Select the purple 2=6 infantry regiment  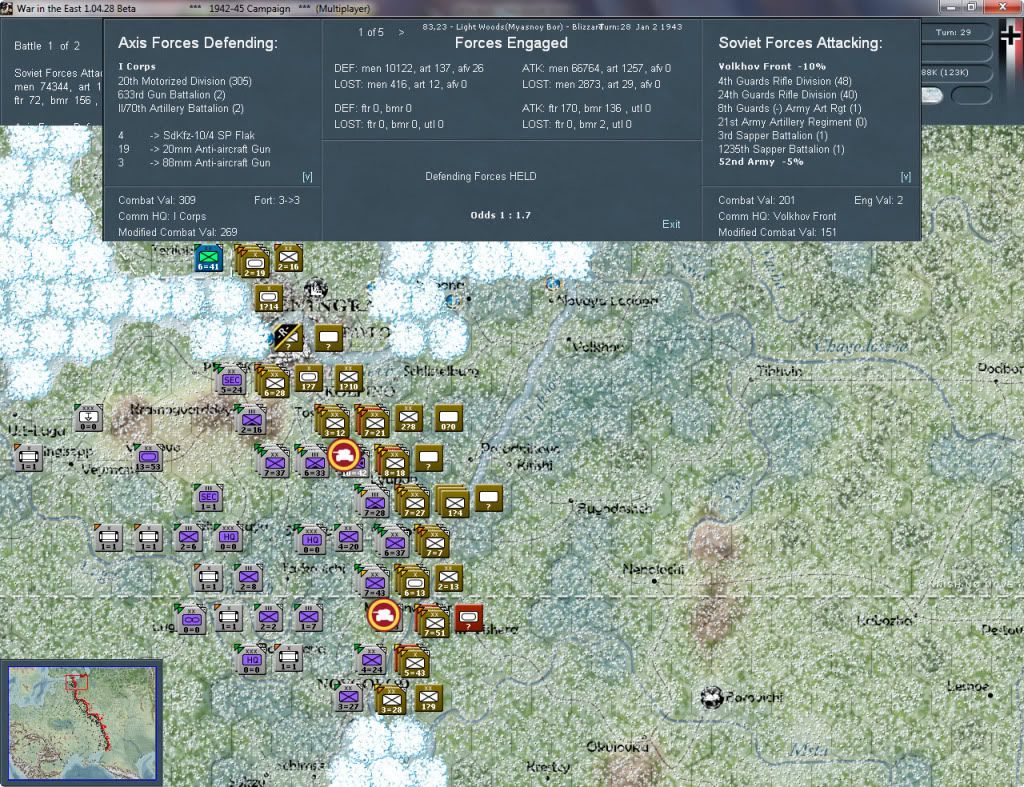click(x=188, y=538)
